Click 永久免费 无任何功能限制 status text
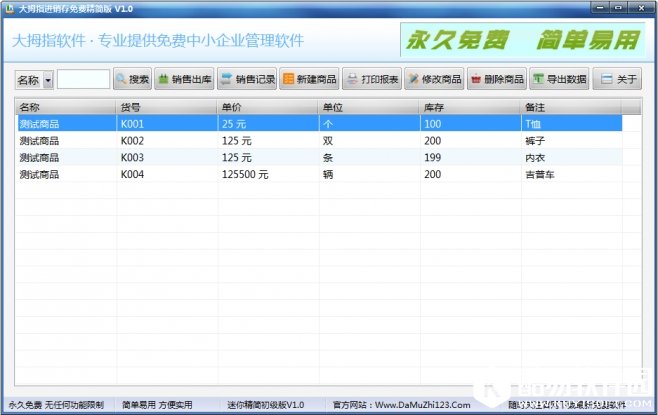This screenshot has width=658, height=415. [56, 405]
